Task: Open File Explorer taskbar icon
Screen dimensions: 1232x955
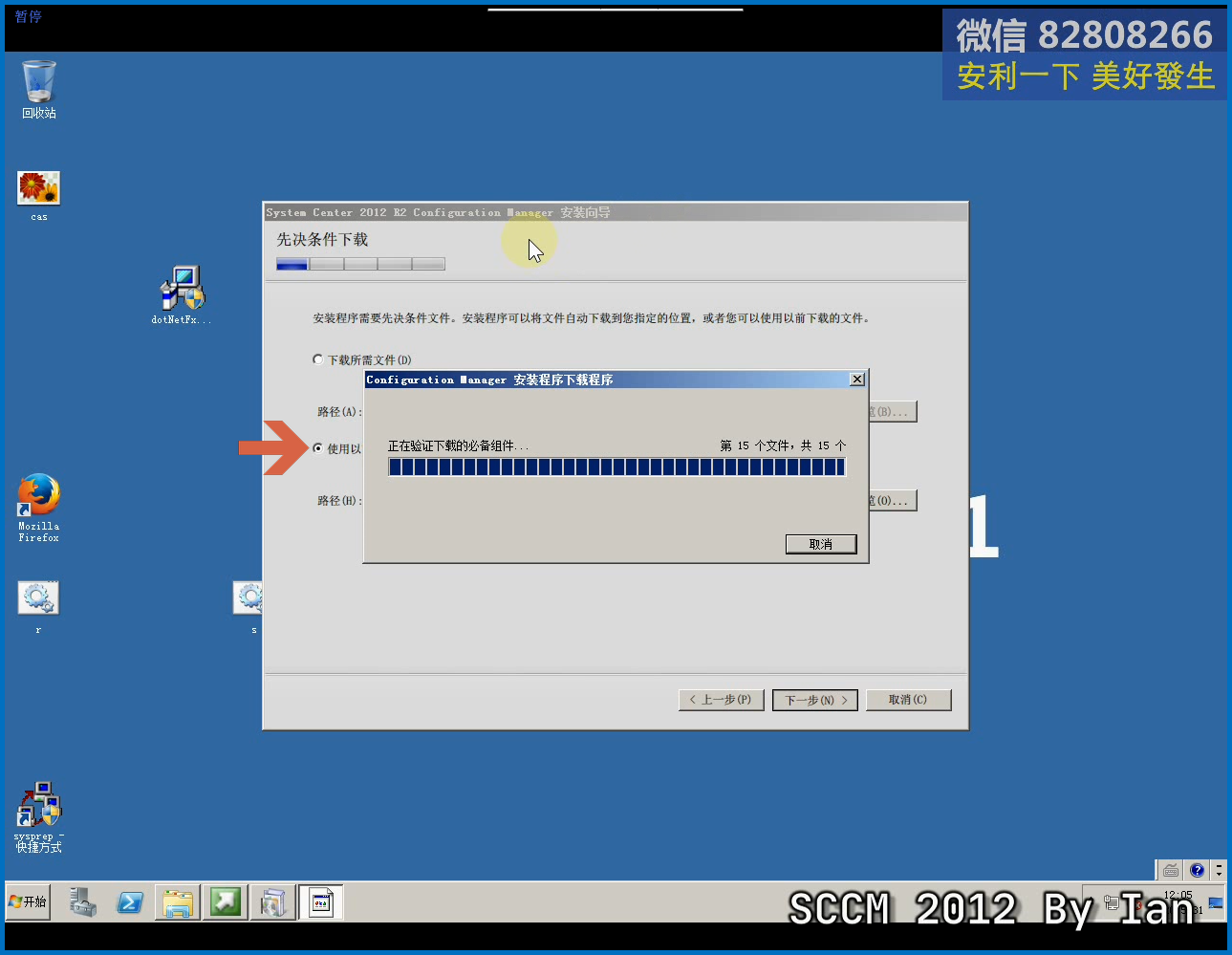Action: [178, 902]
